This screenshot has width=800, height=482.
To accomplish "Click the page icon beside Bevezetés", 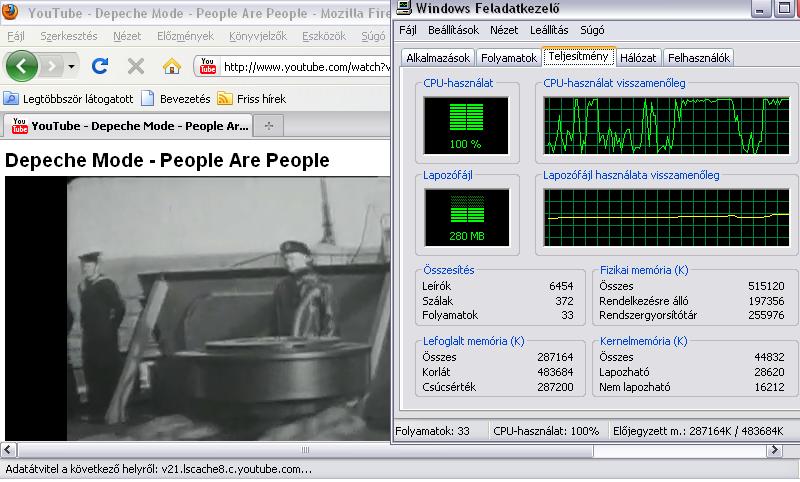I will point(147,98).
